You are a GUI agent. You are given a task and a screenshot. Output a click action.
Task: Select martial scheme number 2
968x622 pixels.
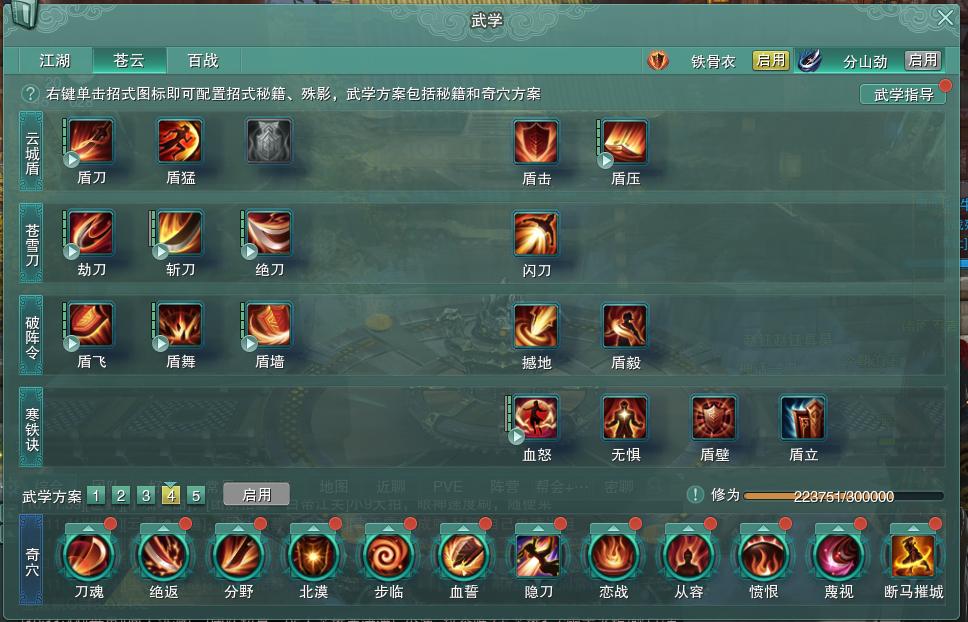[x=121, y=496]
